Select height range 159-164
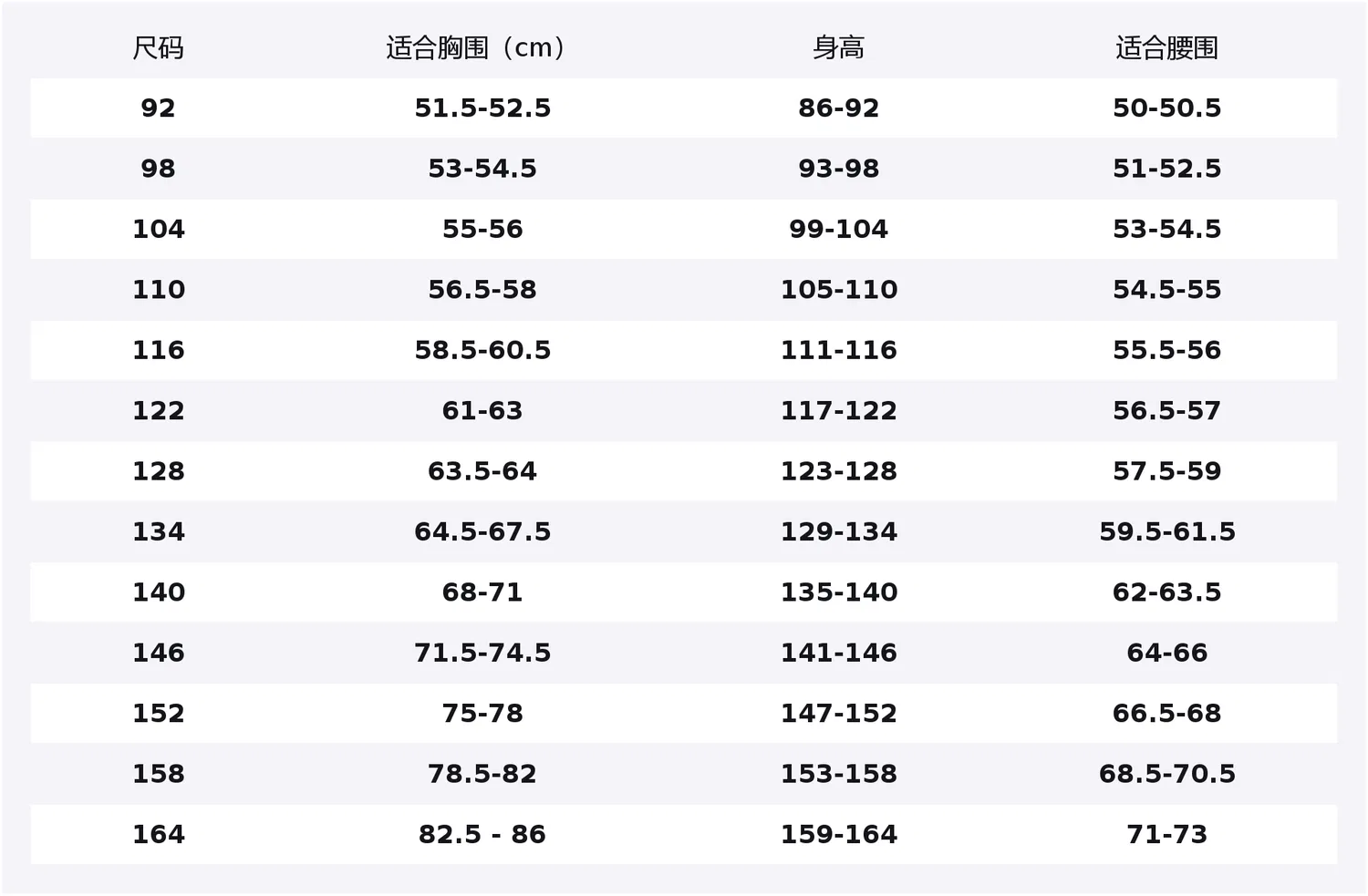 [x=838, y=834]
